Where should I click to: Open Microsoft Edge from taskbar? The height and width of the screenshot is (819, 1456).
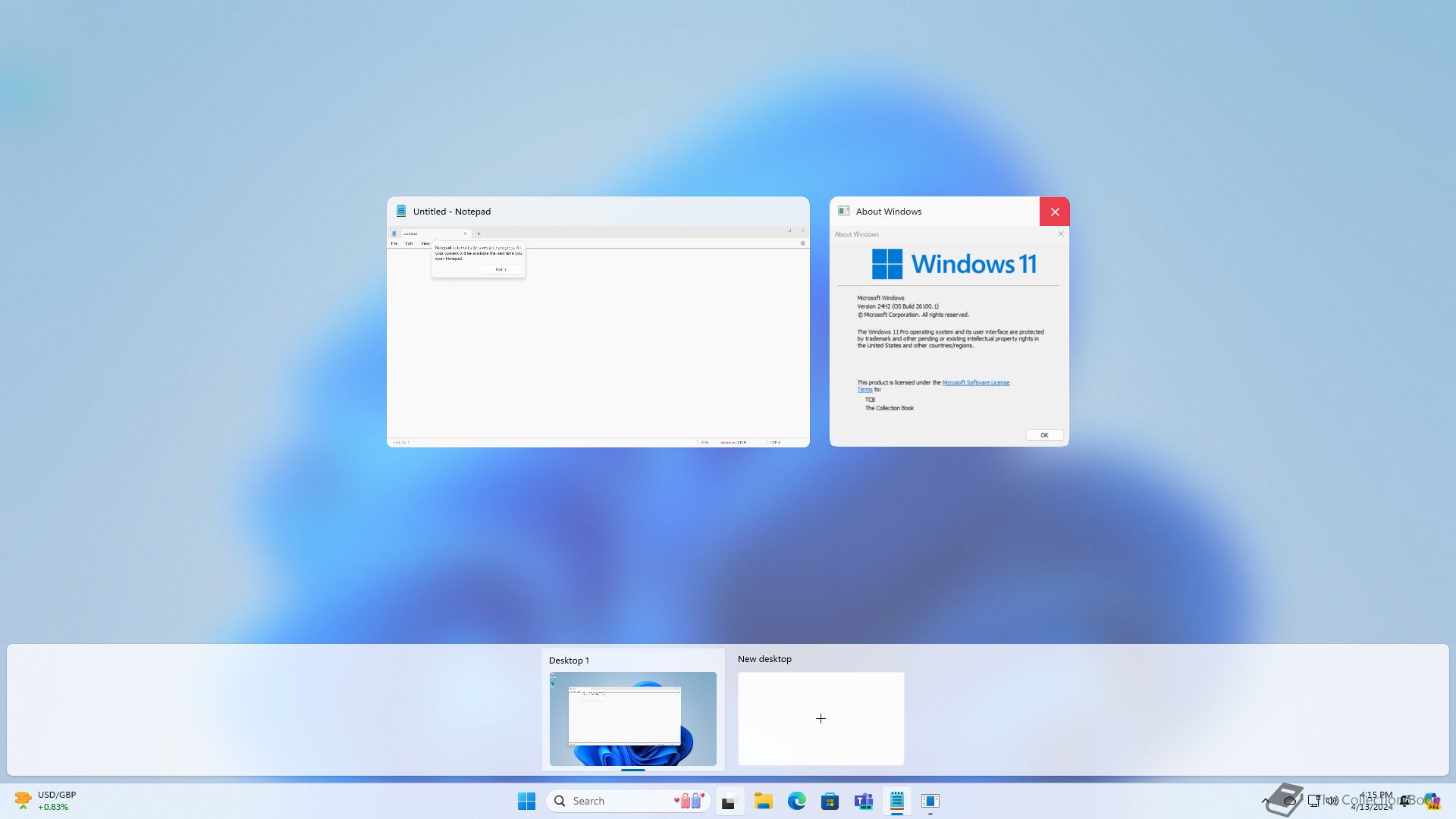pyautogui.click(x=796, y=801)
